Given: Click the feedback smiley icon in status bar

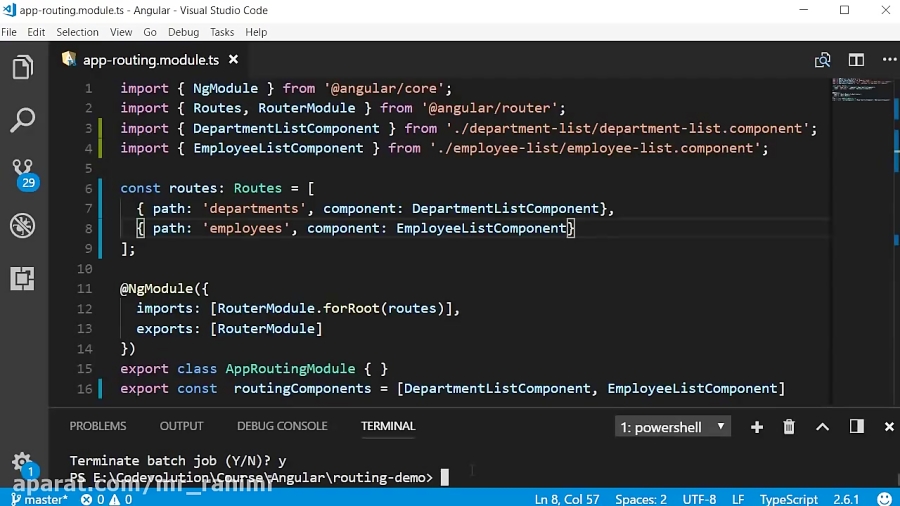Looking at the screenshot, I should pos(885,499).
